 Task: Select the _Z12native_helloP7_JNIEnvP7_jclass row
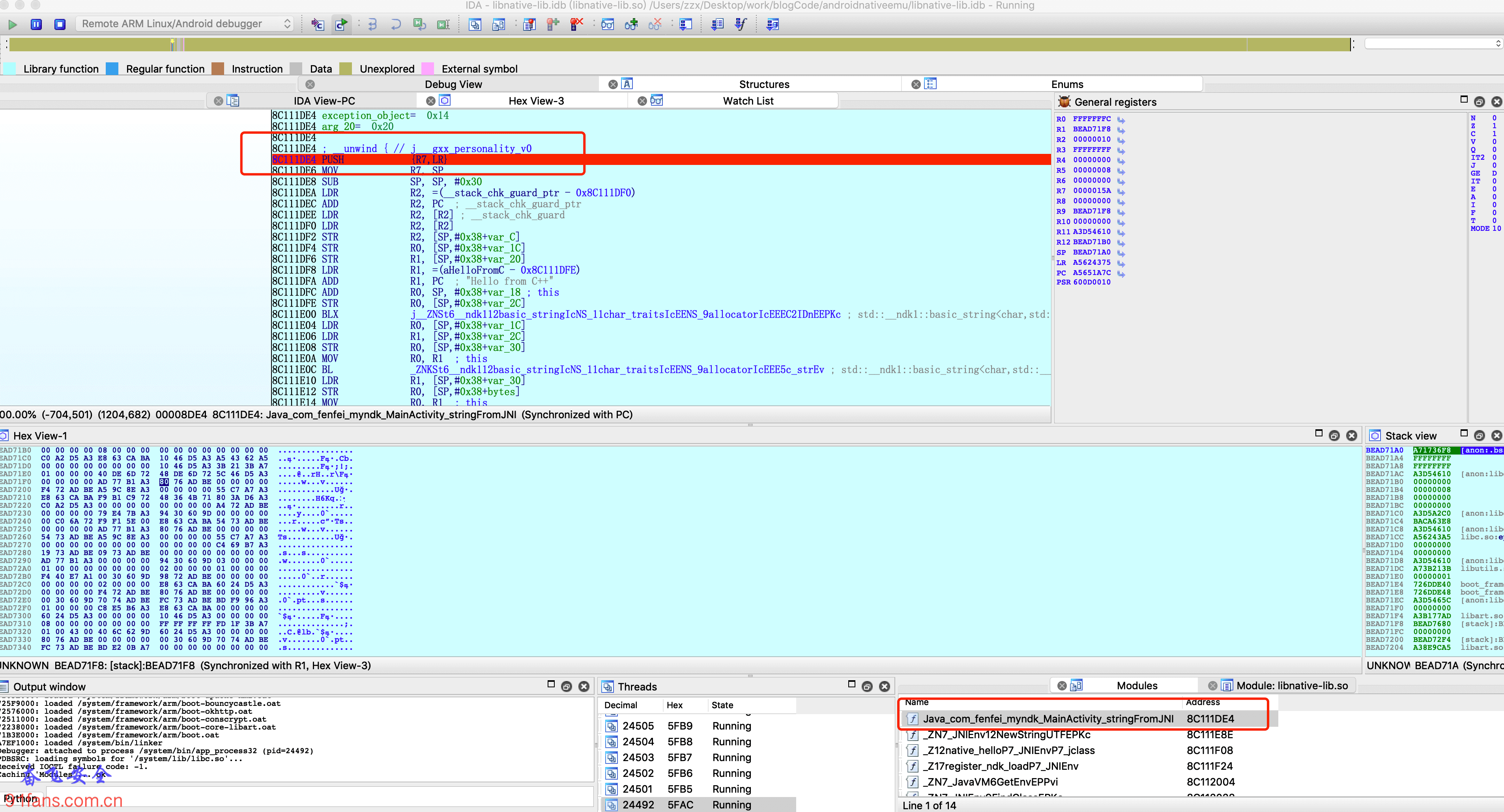click(x=1089, y=751)
